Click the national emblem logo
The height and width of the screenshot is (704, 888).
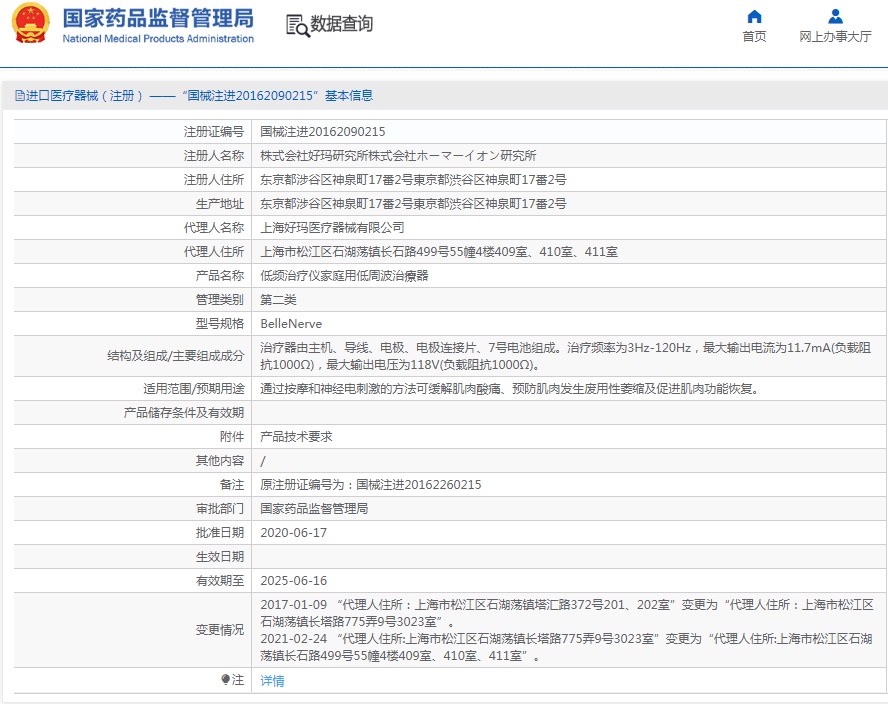pyautogui.click(x=30, y=25)
